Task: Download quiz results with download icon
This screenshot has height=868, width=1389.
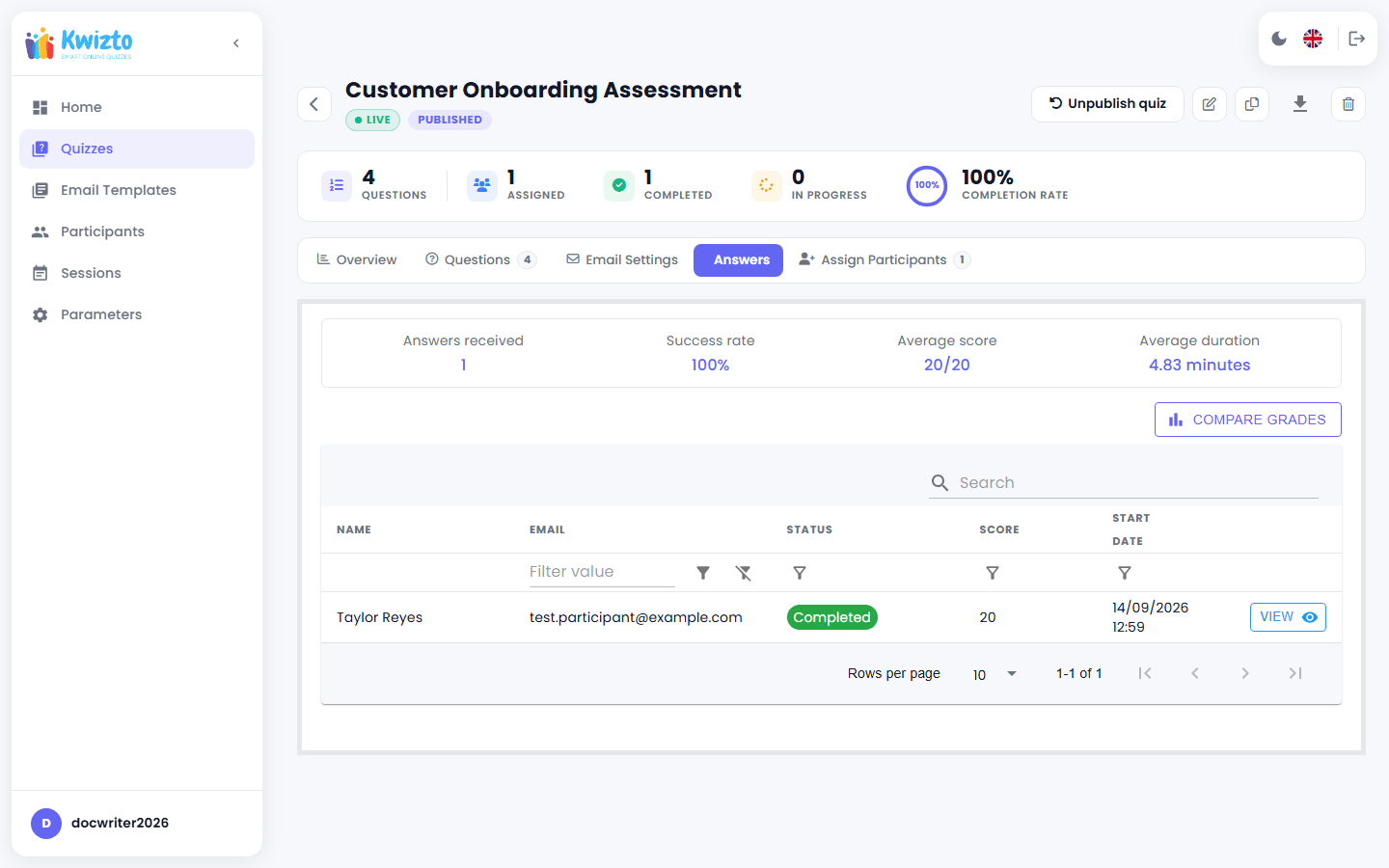Action: click(1300, 104)
